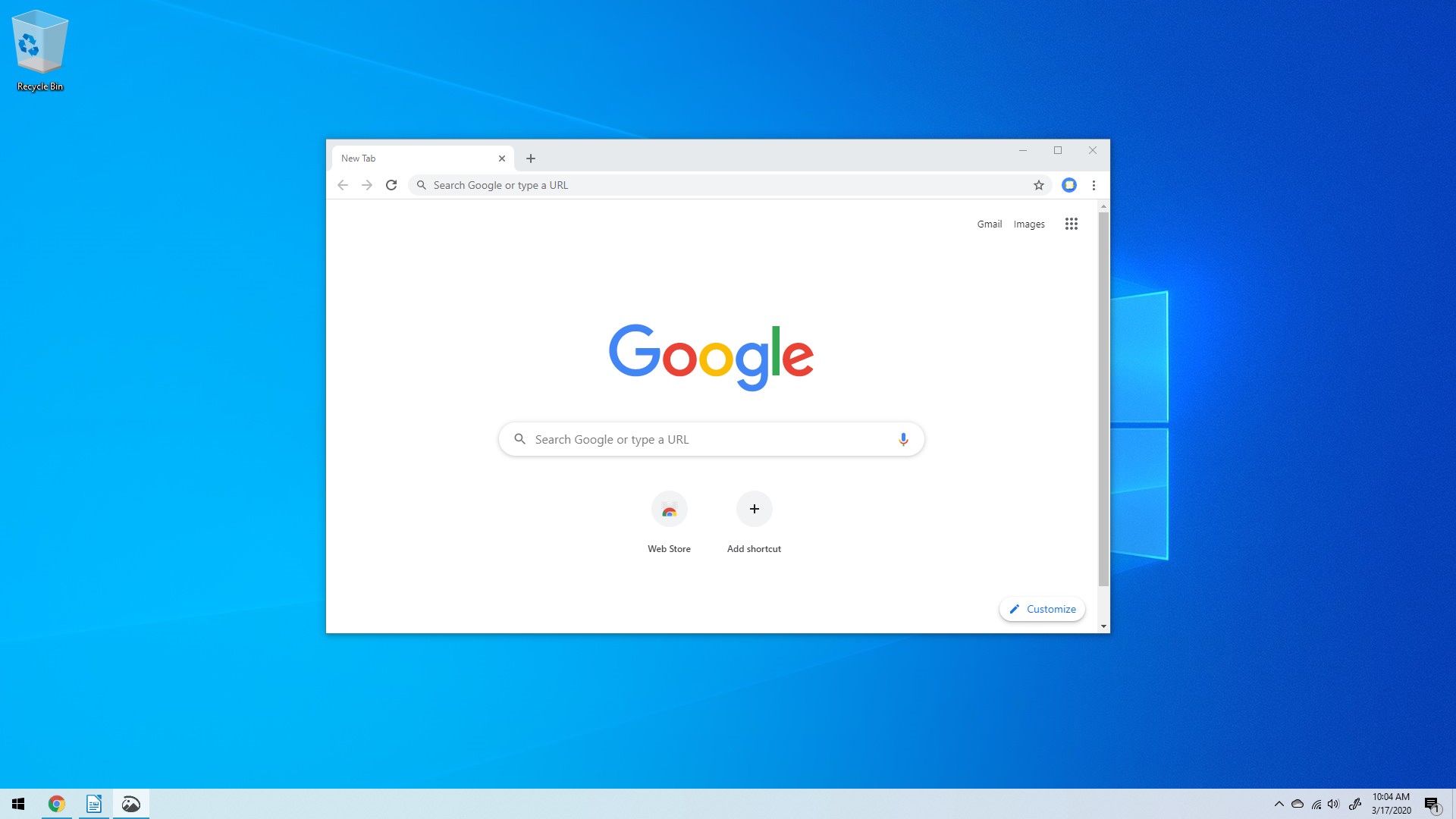Click the Chrome browser icon in taskbar
1456x819 pixels.
[x=56, y=804]
